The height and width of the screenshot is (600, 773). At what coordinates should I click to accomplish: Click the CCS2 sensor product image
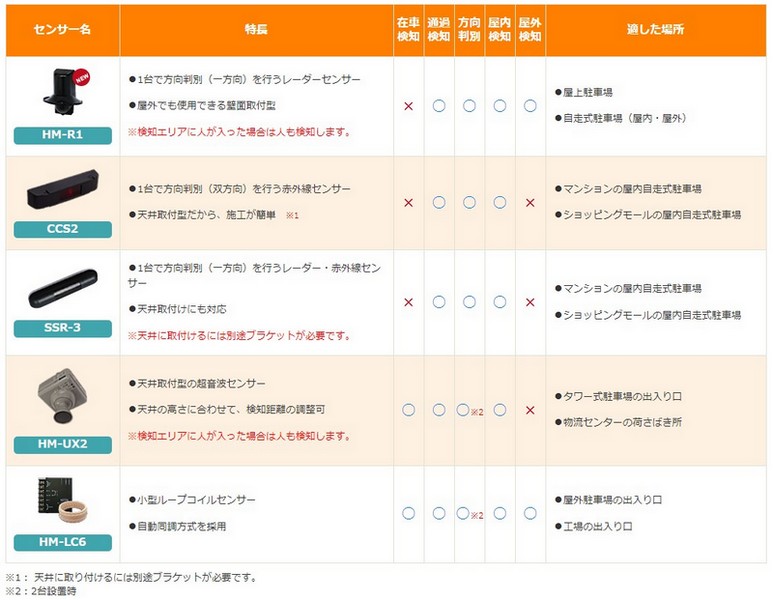62,190
